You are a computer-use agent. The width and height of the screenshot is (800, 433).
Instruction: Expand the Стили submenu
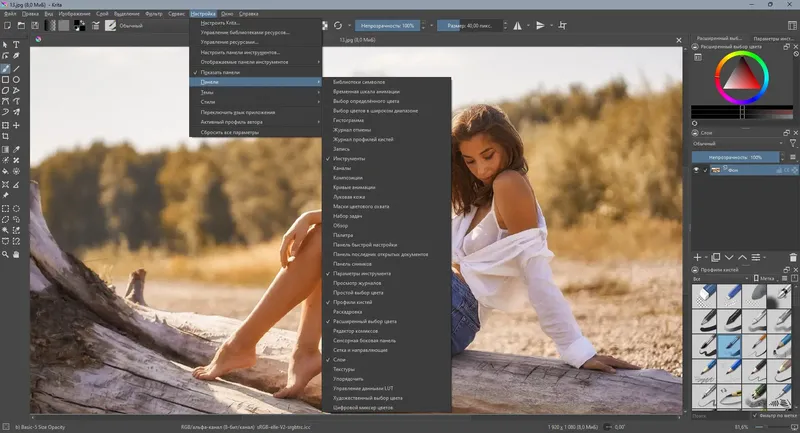coord(207,102)
